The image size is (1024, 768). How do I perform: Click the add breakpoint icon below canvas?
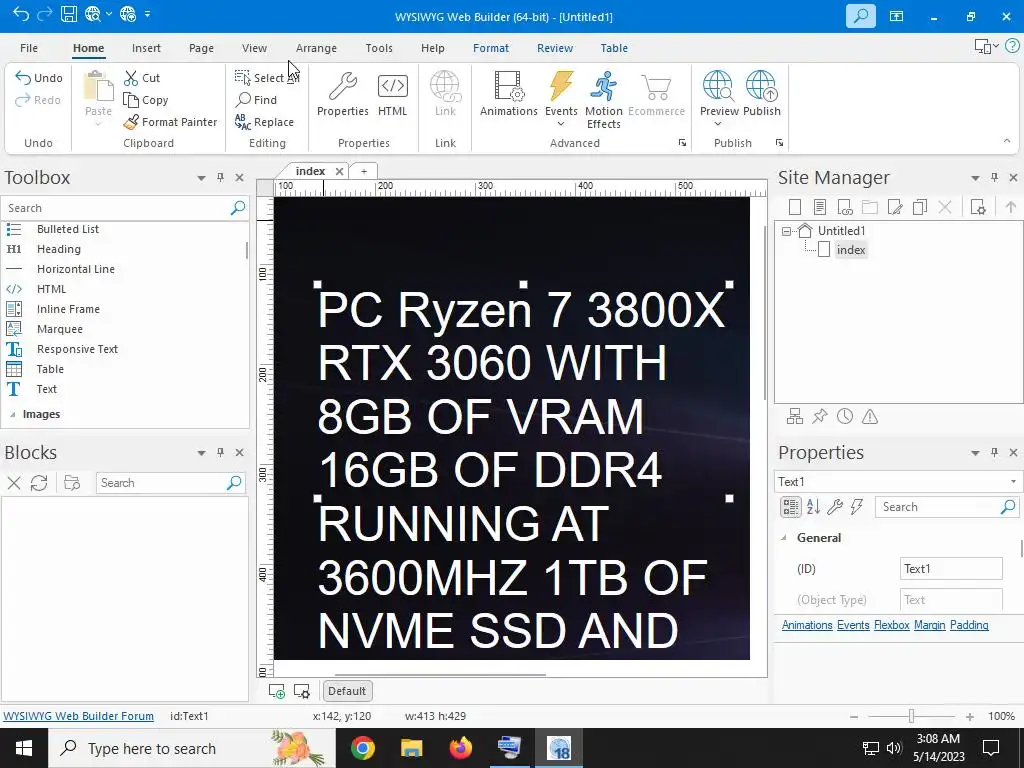(x=276, y=691)
